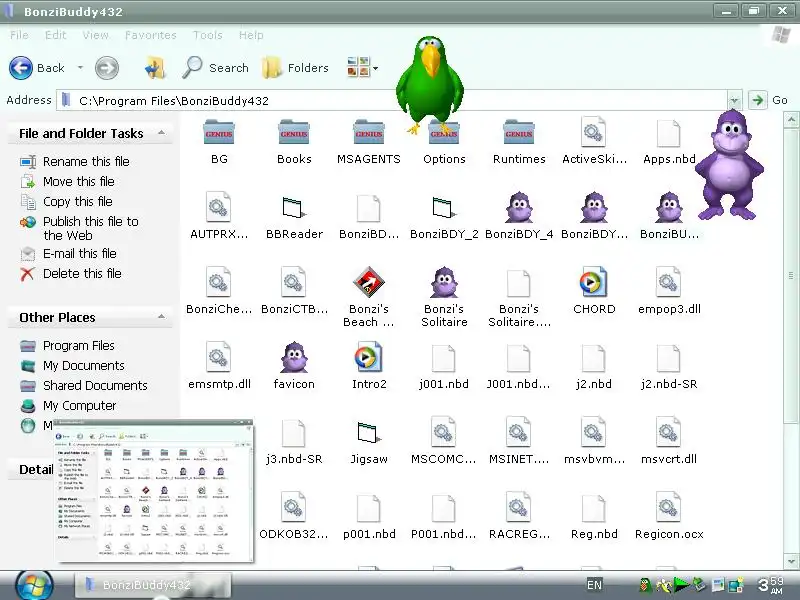Click the green parrot agent character
This screenshot has width=800, height=600.
[x=430, y=84]
